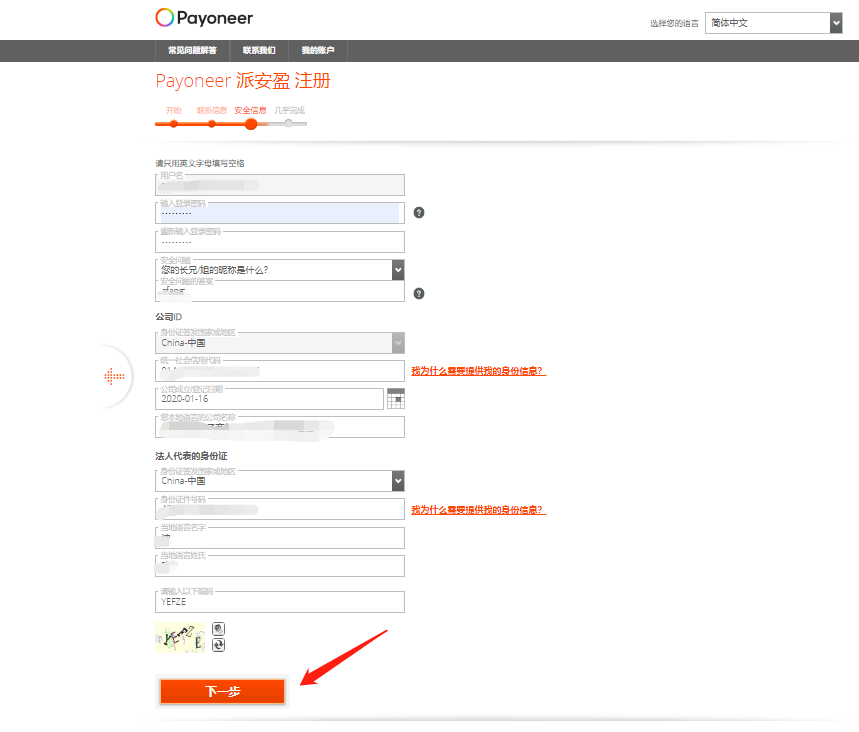This screenshot has width=859, height=732.
Task: Click the 请只用英文字母填写空格 instruction text
Action: [x=200, y=163]
